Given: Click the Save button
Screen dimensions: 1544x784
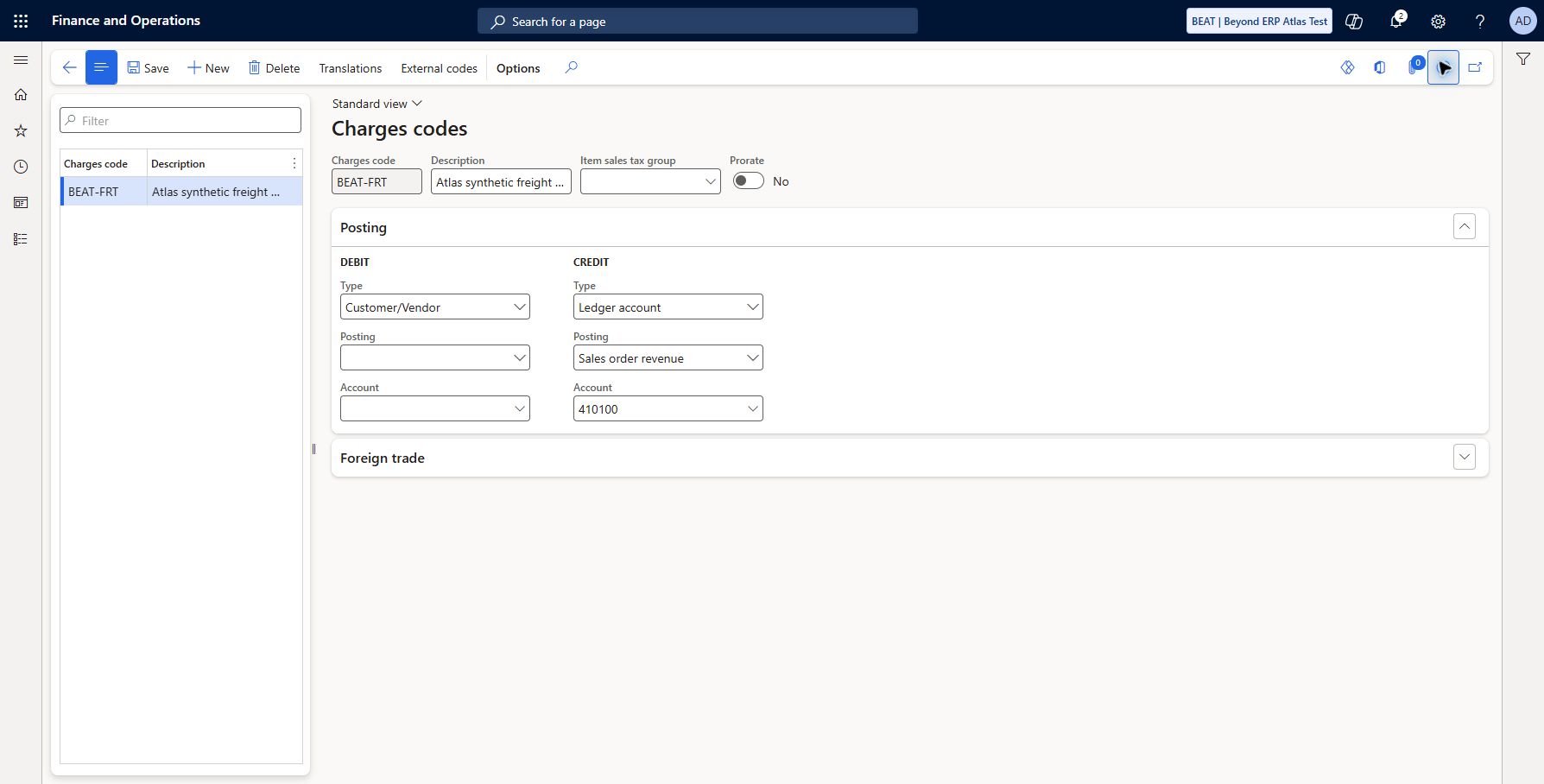Looking at the screenshot, I should pyautogui.click(x=148, y=68).
